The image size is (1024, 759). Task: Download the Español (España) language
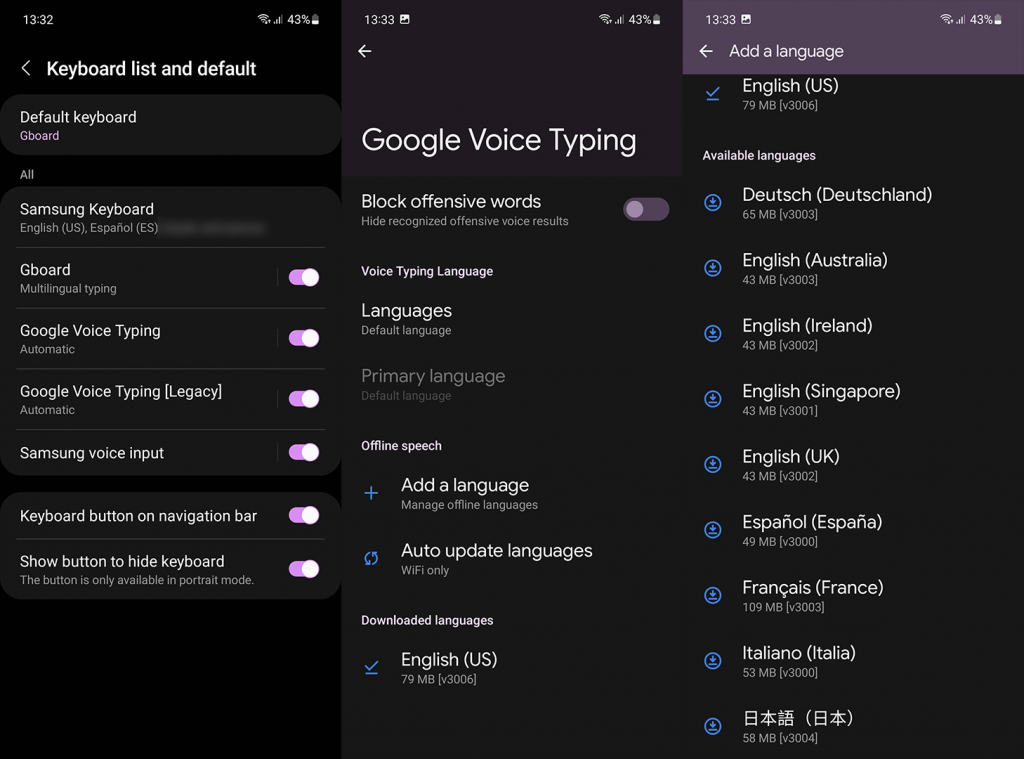[713, 530]
